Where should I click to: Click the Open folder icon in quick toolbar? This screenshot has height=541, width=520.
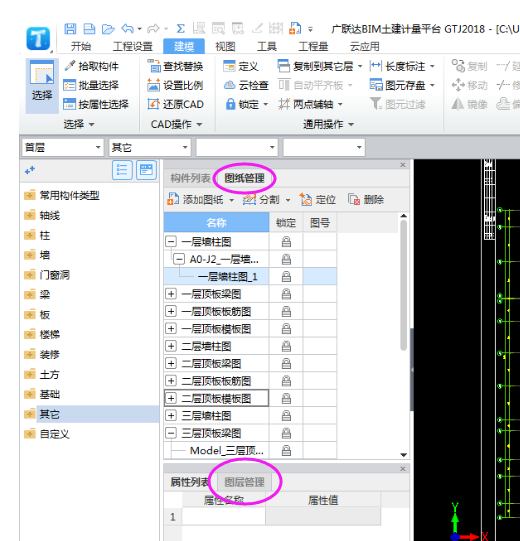point(108,29)
